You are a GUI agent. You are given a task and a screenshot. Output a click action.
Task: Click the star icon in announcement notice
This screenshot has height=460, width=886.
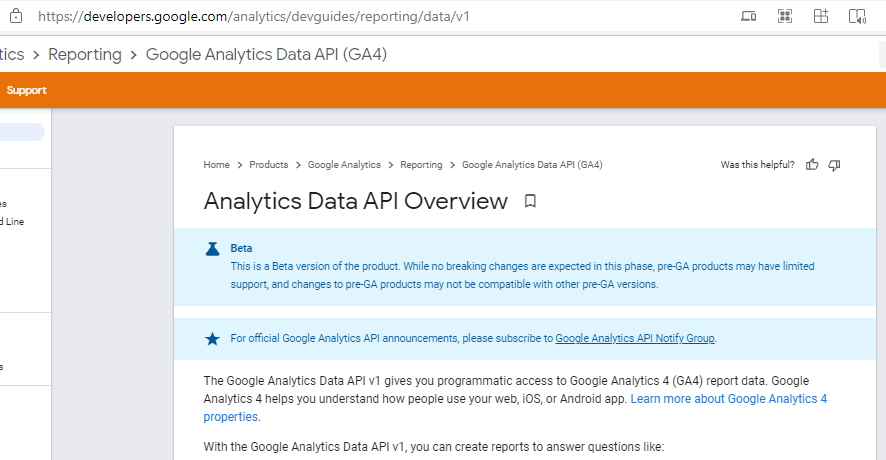(x=212, y=339)
